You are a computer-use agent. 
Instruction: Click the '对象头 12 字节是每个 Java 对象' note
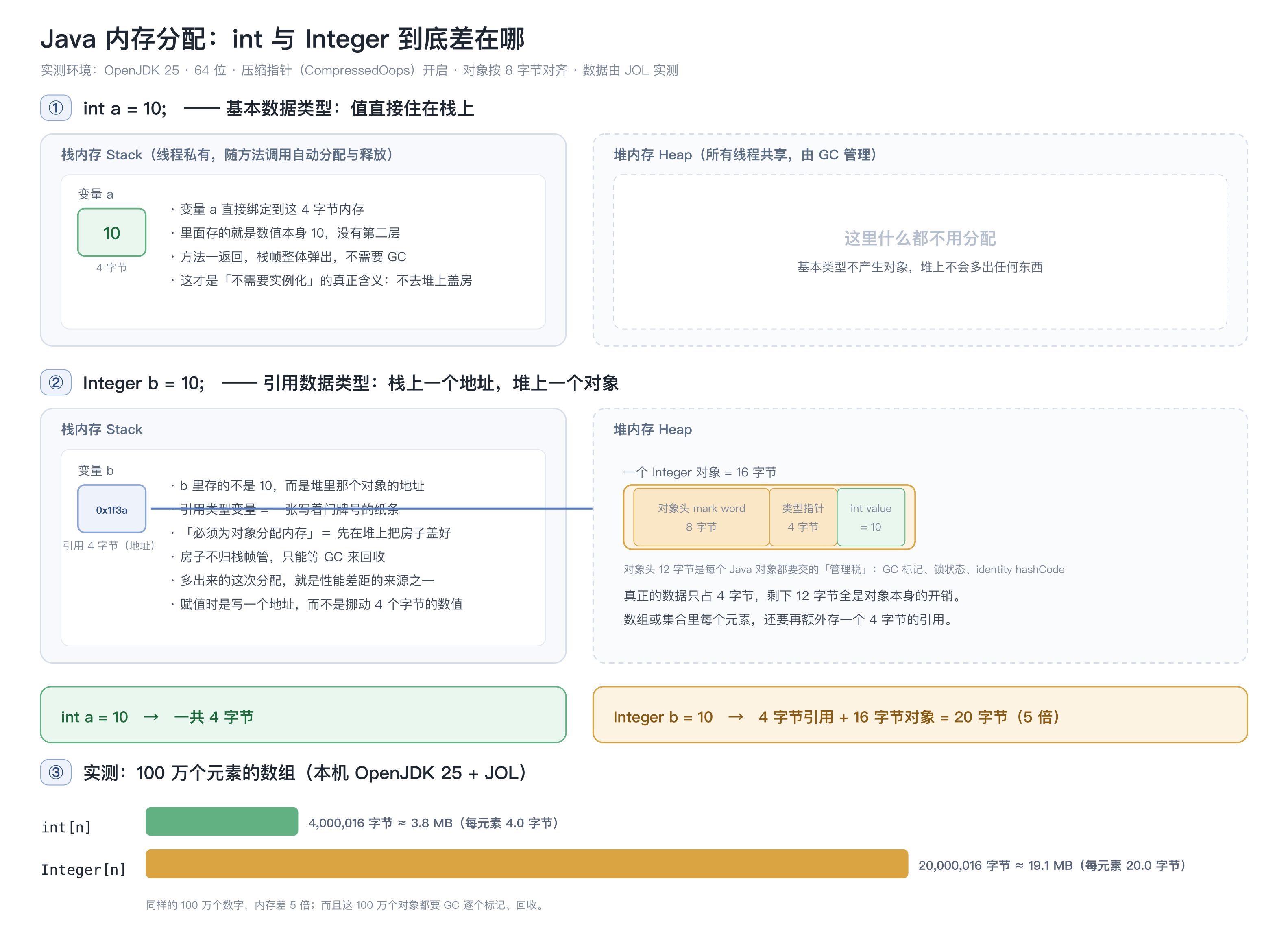844,570
